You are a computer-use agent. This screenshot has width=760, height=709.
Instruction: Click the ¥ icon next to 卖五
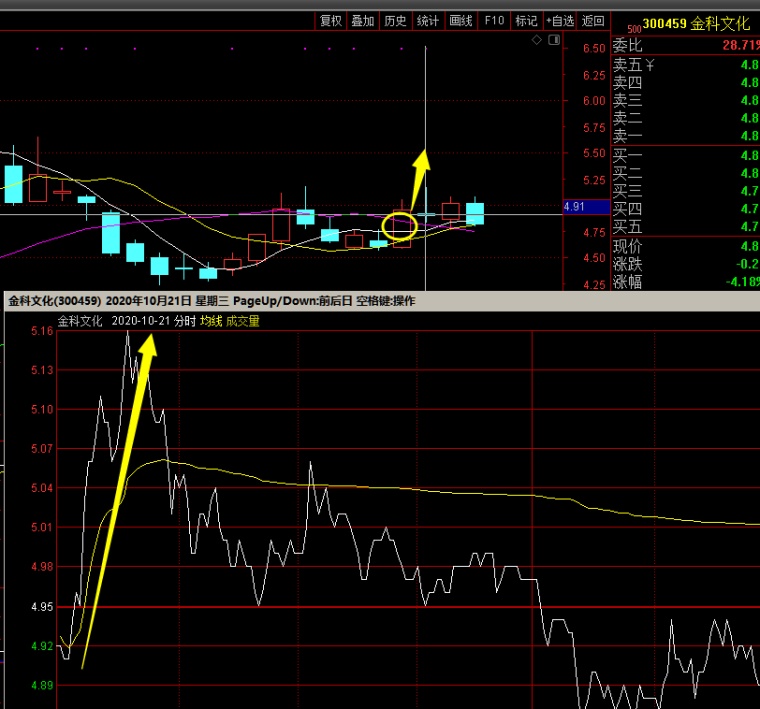650,65
